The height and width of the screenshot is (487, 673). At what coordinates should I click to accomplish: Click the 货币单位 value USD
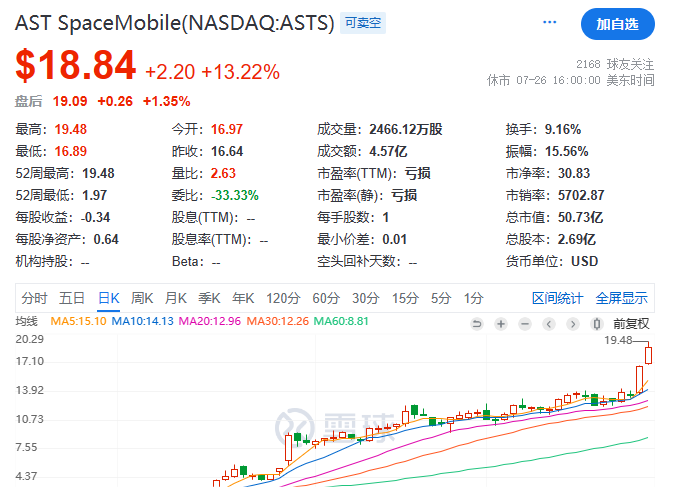tap(584, 261)
